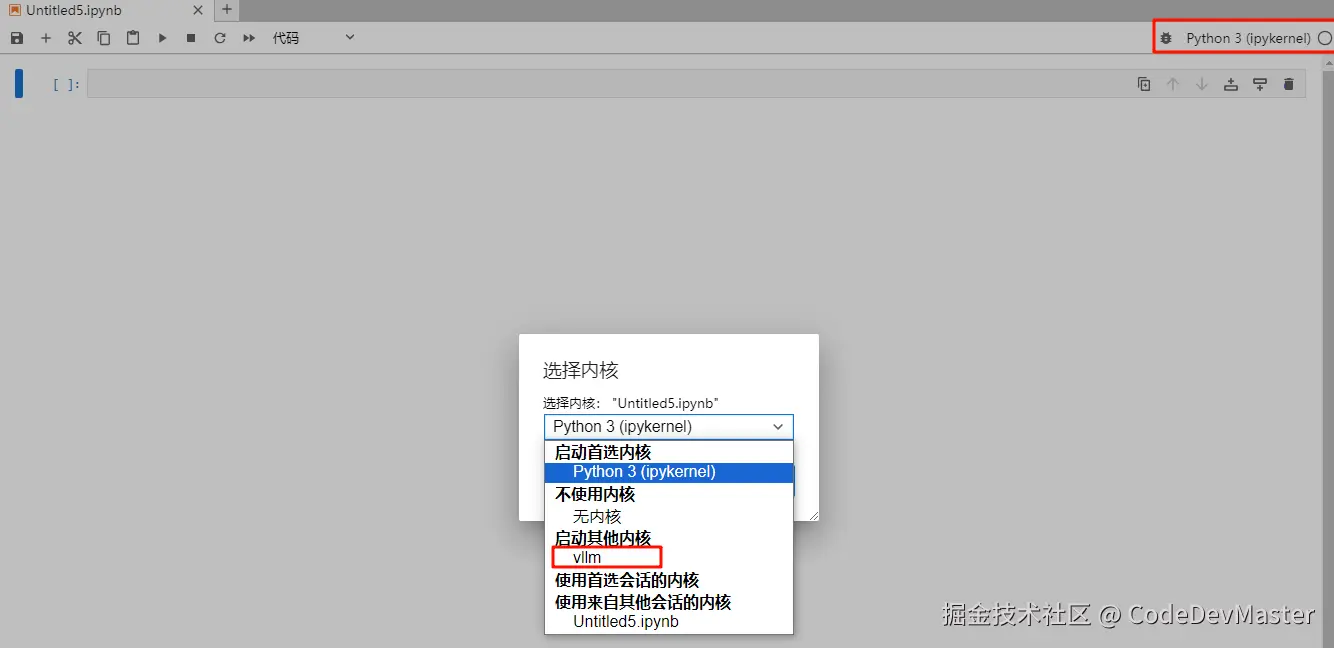Restart the kernel
Image resolution: width=1334 pixels, height=648 pixels.
point(219,37)
